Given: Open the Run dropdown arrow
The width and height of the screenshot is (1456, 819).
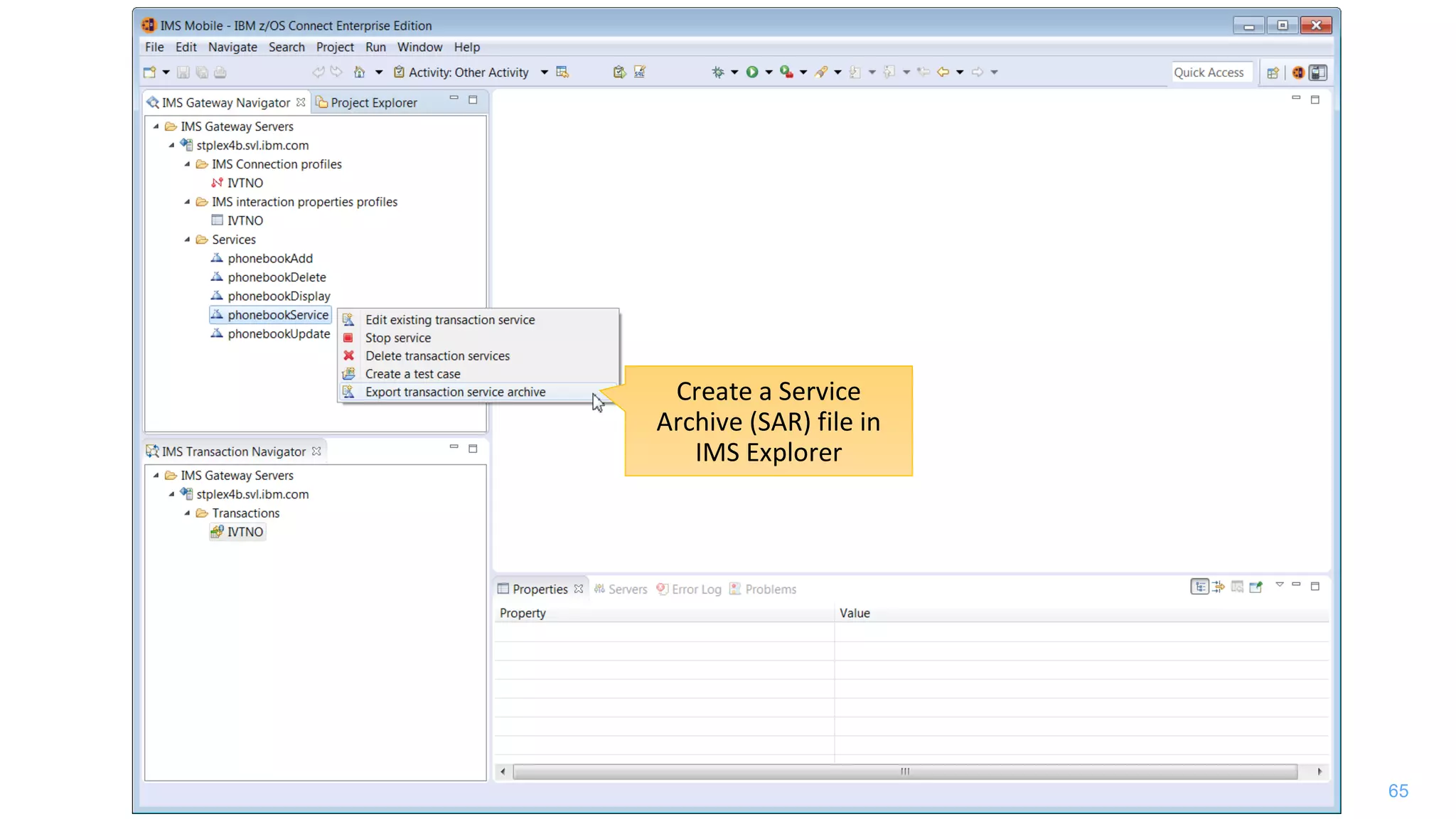Looking at the screenshot, I should click(x=769, y=72).
